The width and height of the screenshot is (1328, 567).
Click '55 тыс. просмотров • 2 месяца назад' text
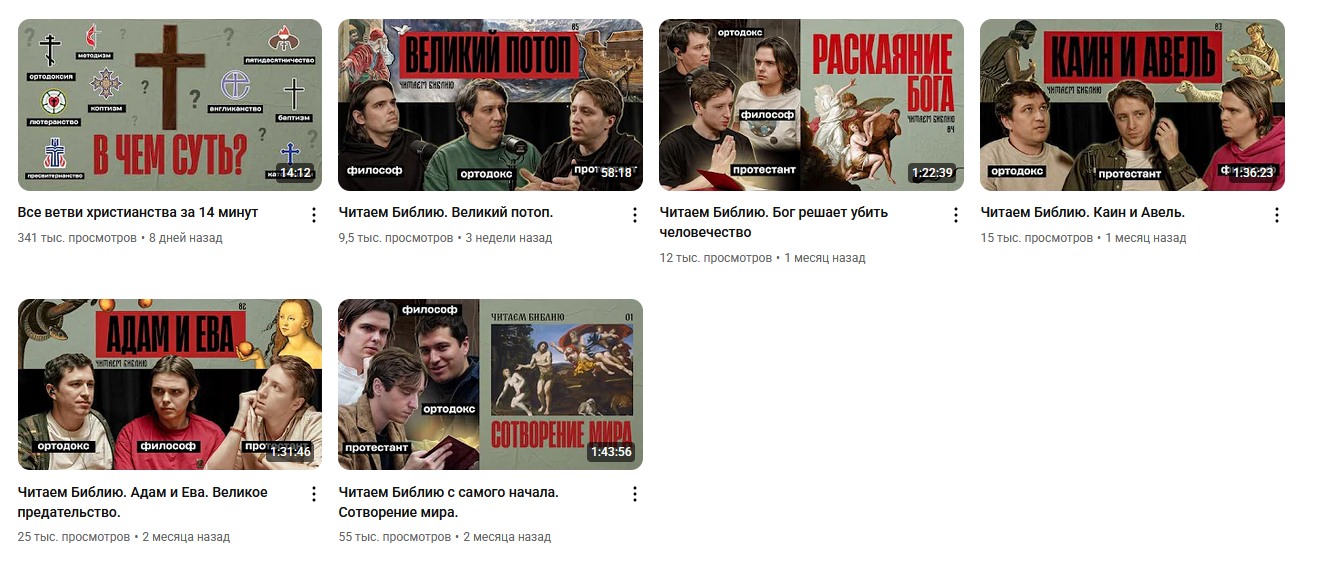tap(445, 537)
